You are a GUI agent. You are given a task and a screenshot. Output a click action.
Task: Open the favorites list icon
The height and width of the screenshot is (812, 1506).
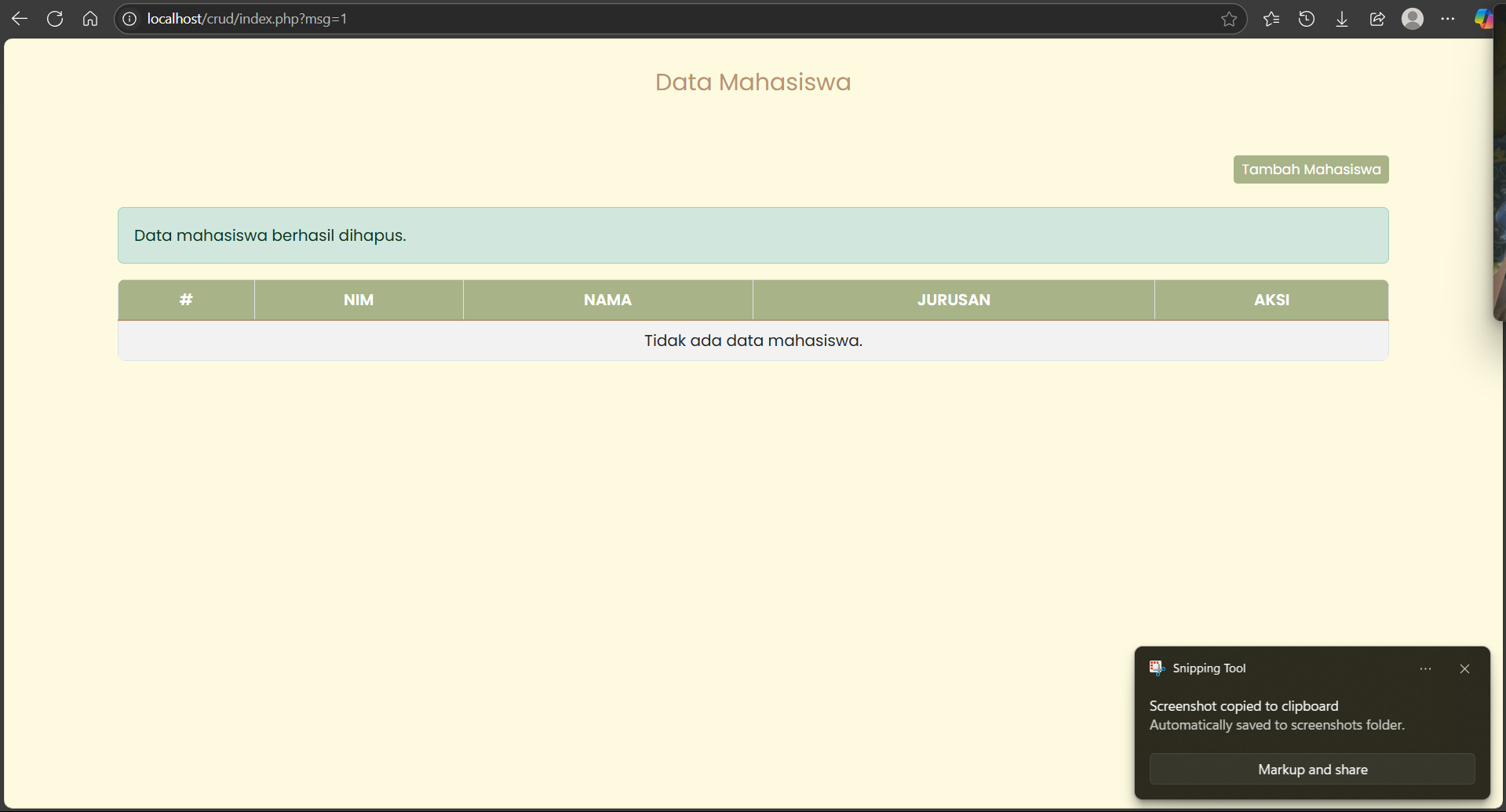(x=1271, y=19)
